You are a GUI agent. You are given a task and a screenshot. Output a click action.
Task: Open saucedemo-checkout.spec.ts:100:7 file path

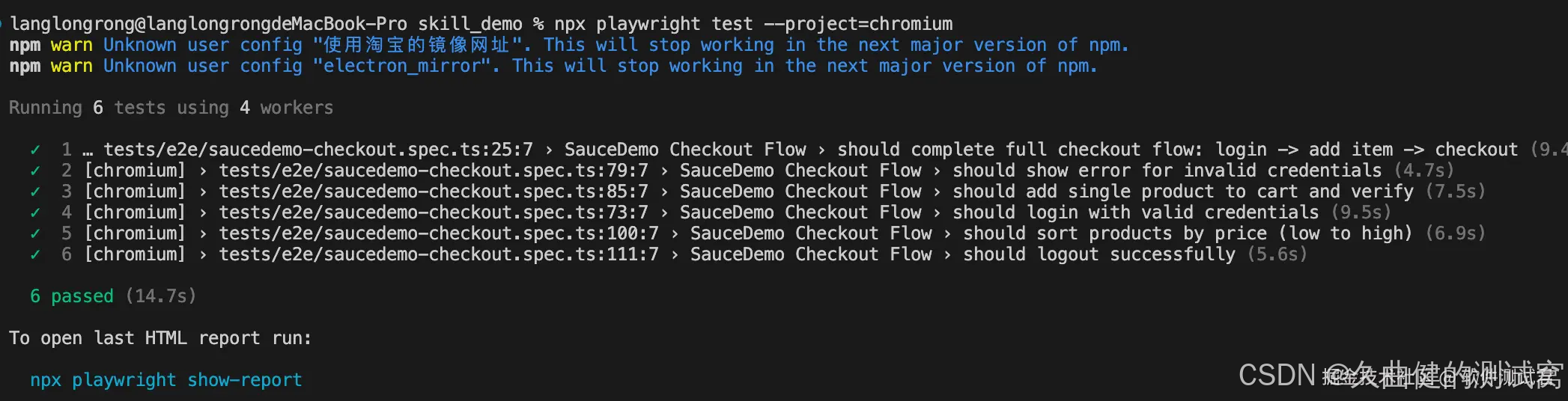click(x=439, y=233)
